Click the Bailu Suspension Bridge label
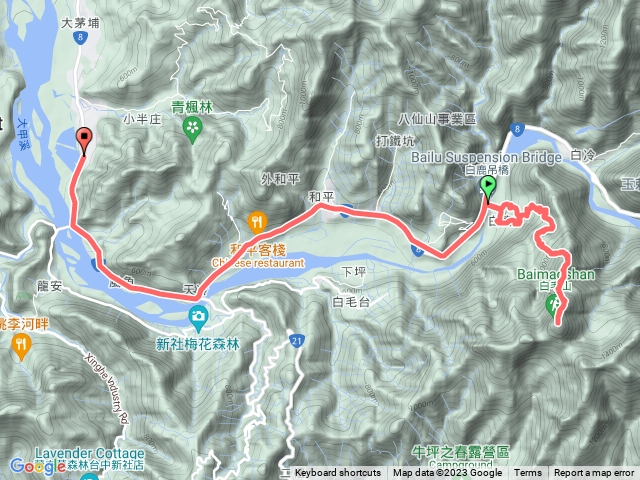The height and width of the screenshot is (480, 640). coord(486,157)
